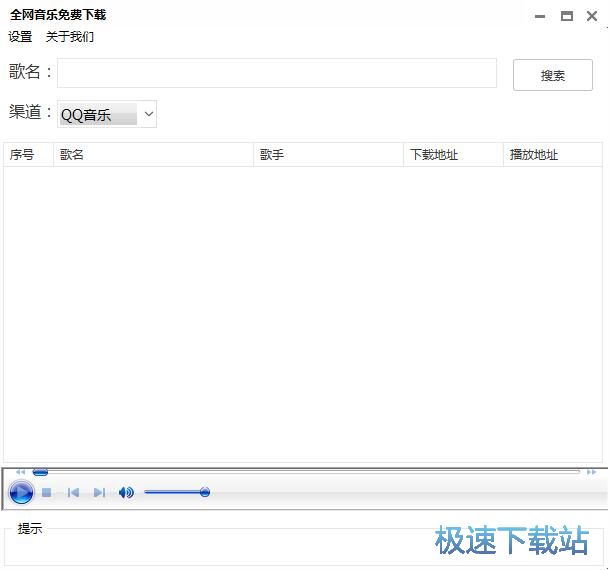Click the blue Play button
609x570 pixels.
pyautogui.click(x=21, y=492)
